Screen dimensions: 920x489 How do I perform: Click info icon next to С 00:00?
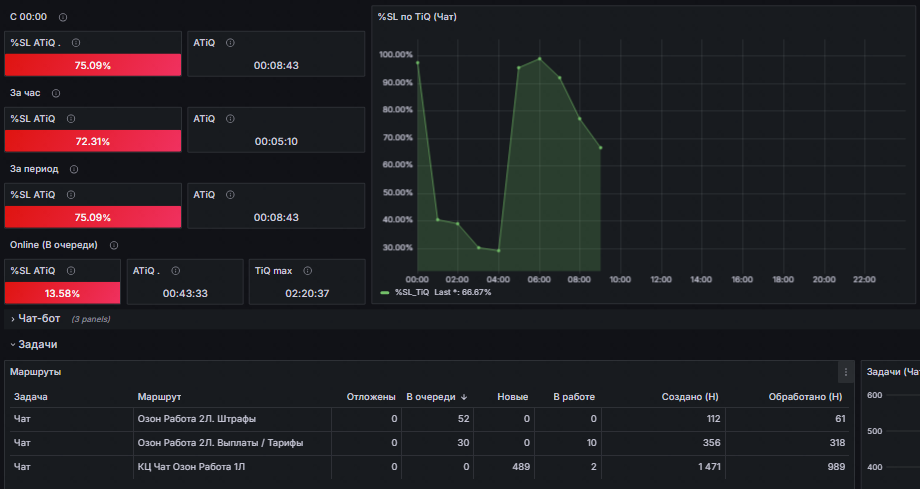coord(63,17)
